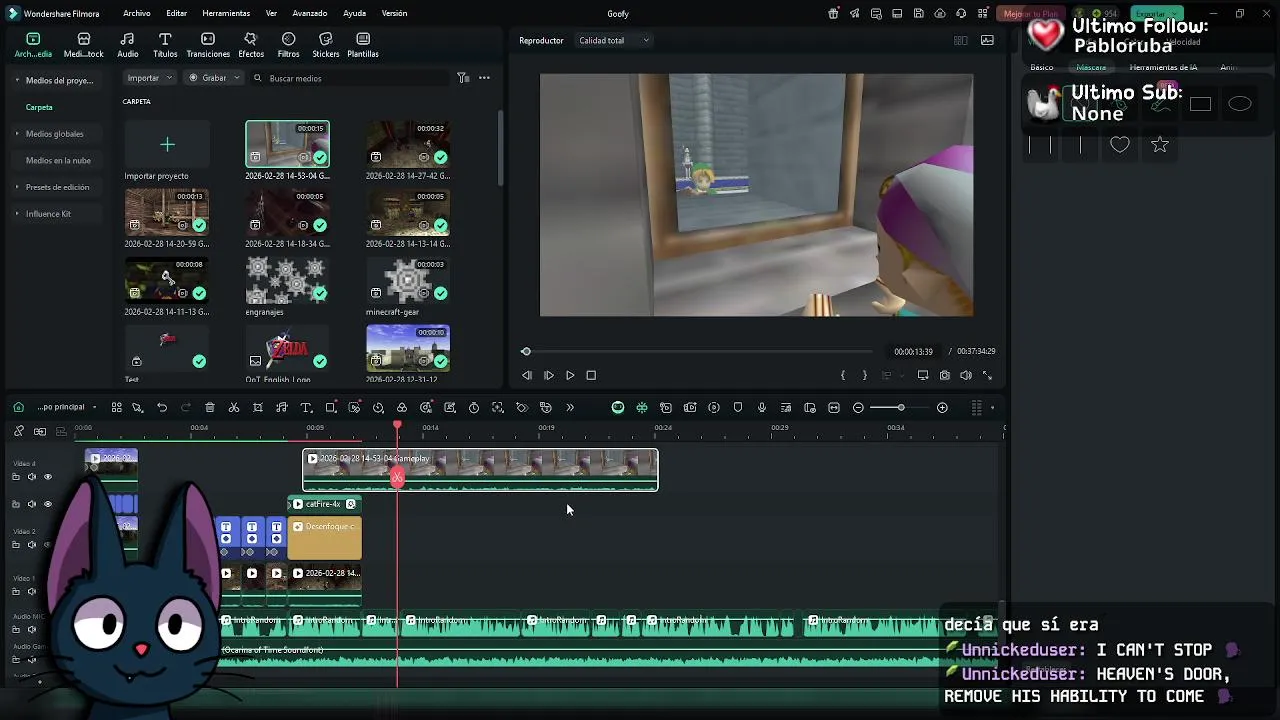Click the stopwatch duration icon in timeline toolbar
Image resolution: width=1280 pixels, height=720 pixels.
474,408
